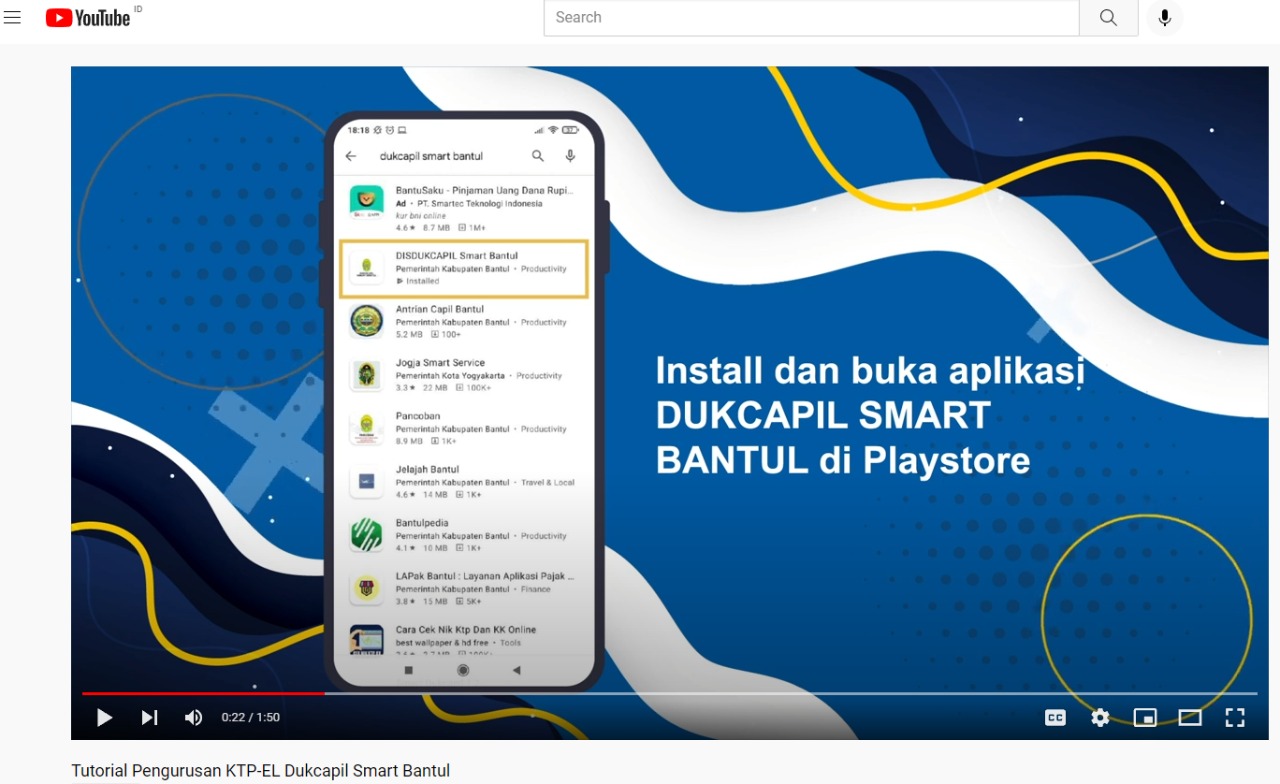The height and width of the screenshot is (784, 1280).
Task: Click the Jogja Smart Service app icon
Action: pyautogui.click(x=366, y=375)
